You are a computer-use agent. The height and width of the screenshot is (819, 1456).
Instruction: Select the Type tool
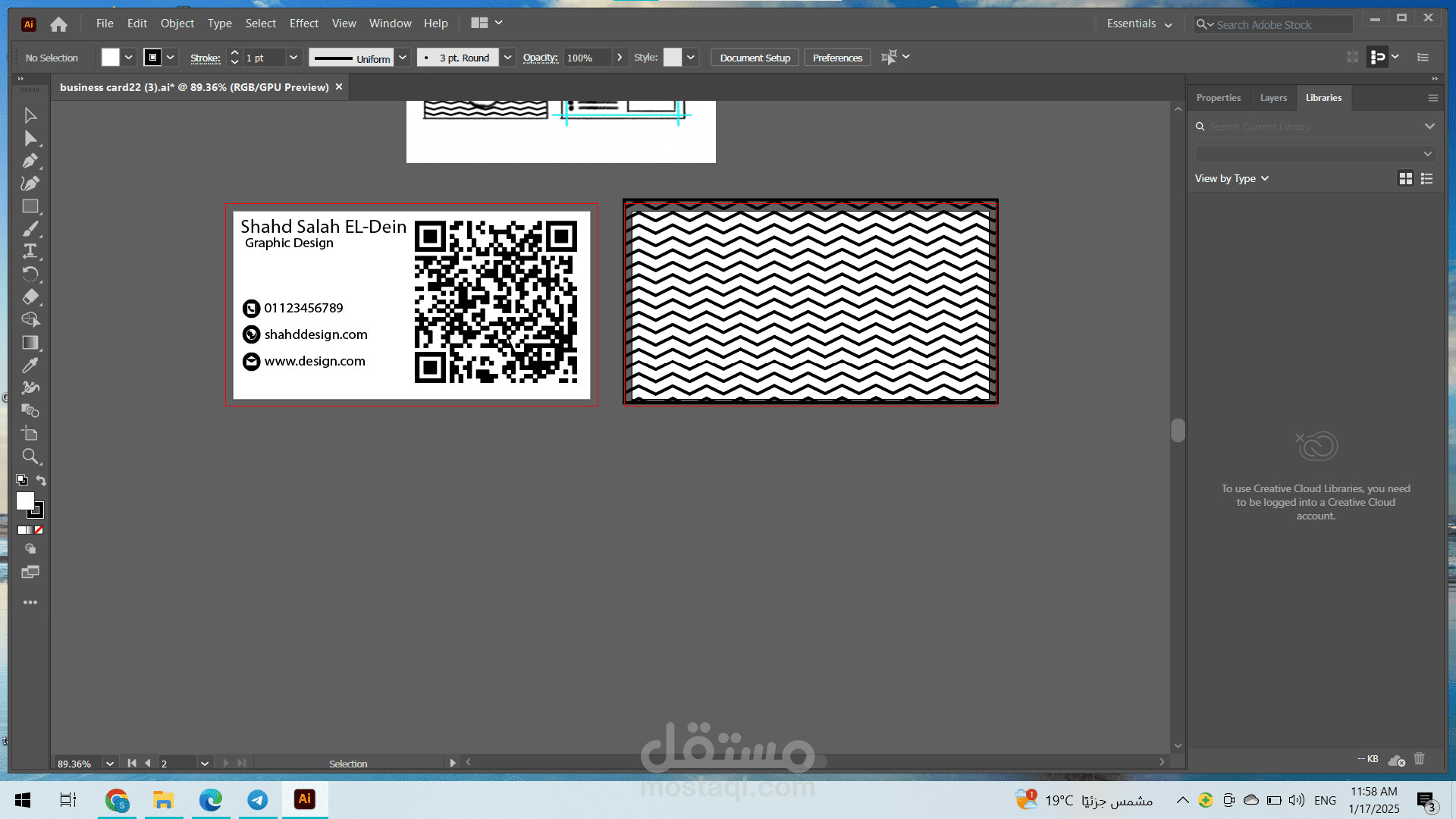(30, 252)
